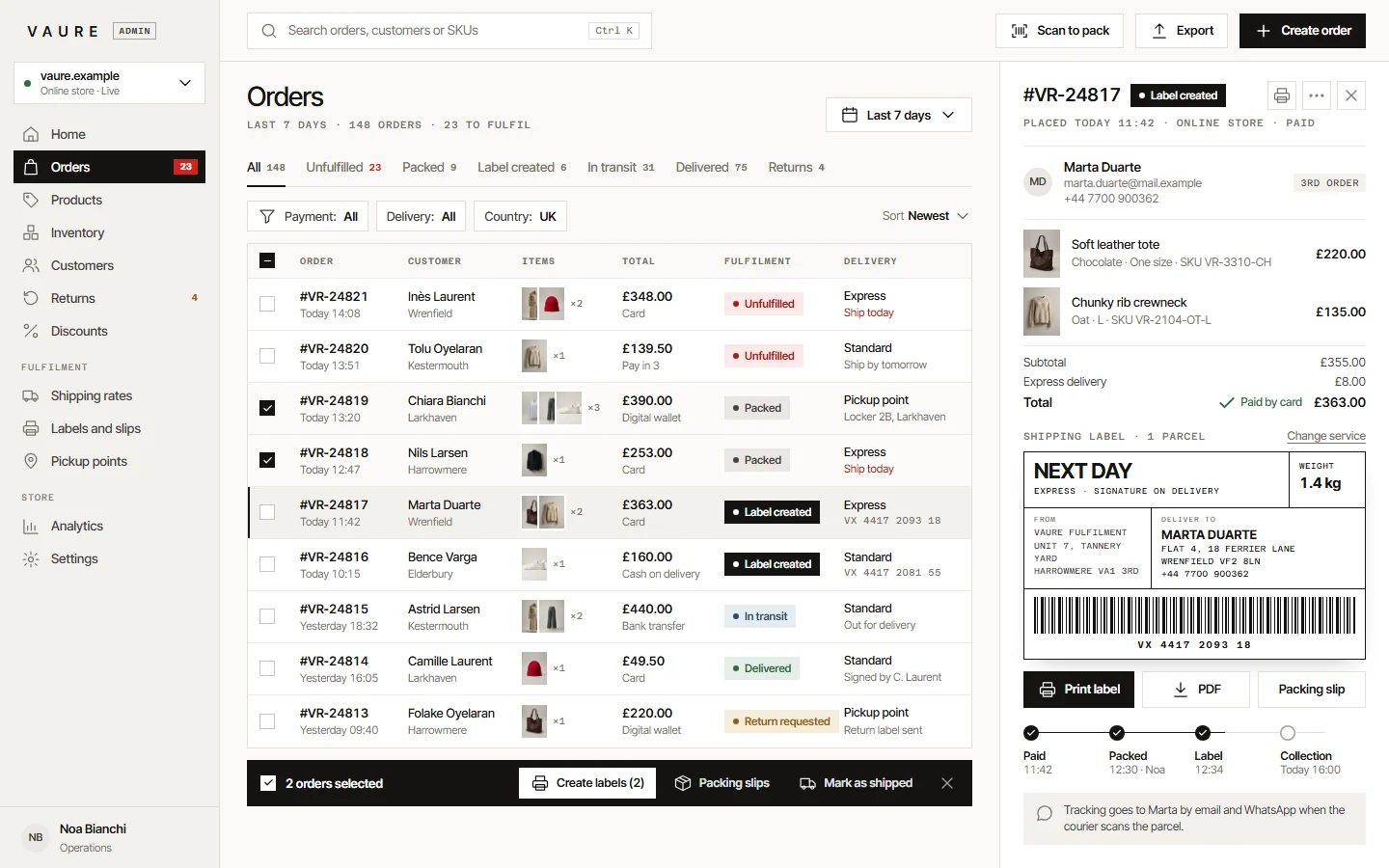The height and width of the screenshot is (868, 1389).
Task: Go to Labels and slips
Action: (109, 428)
